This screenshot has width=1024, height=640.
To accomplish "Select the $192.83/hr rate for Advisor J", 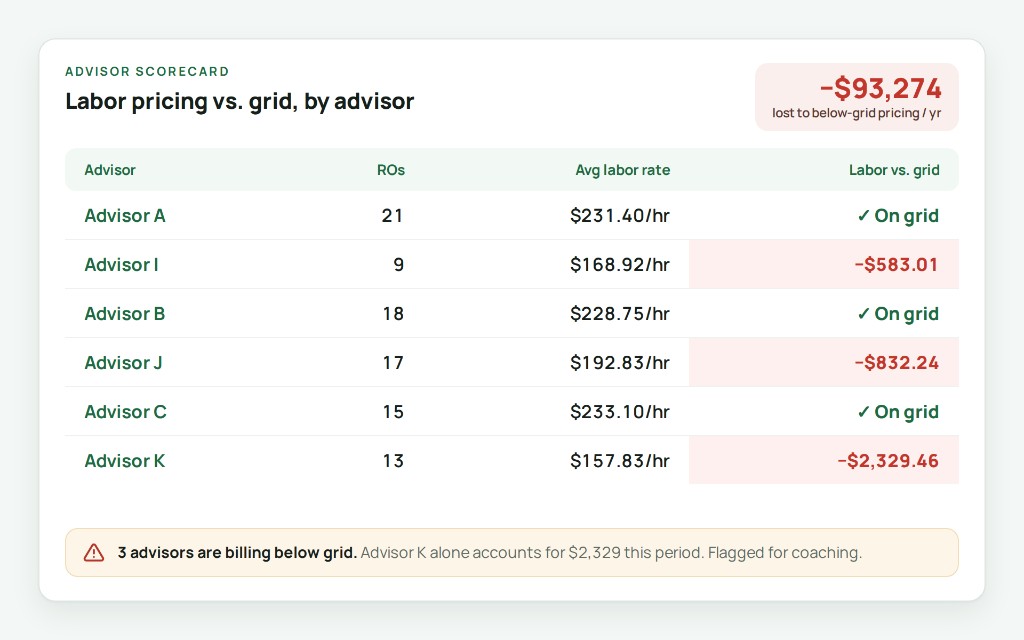I will point(620,362).
